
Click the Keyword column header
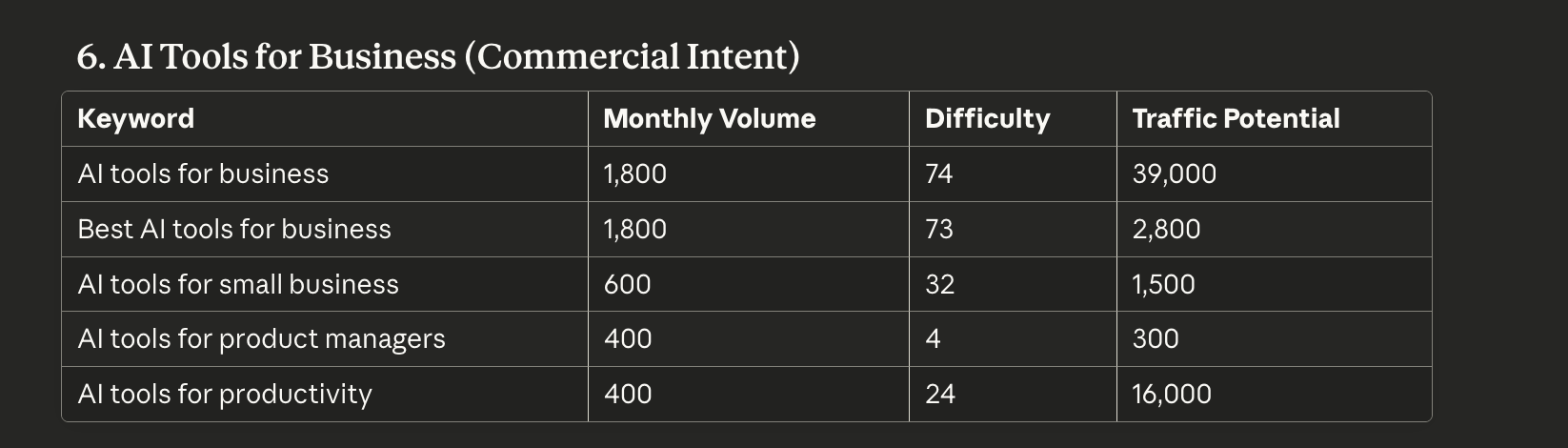point(135,119)
